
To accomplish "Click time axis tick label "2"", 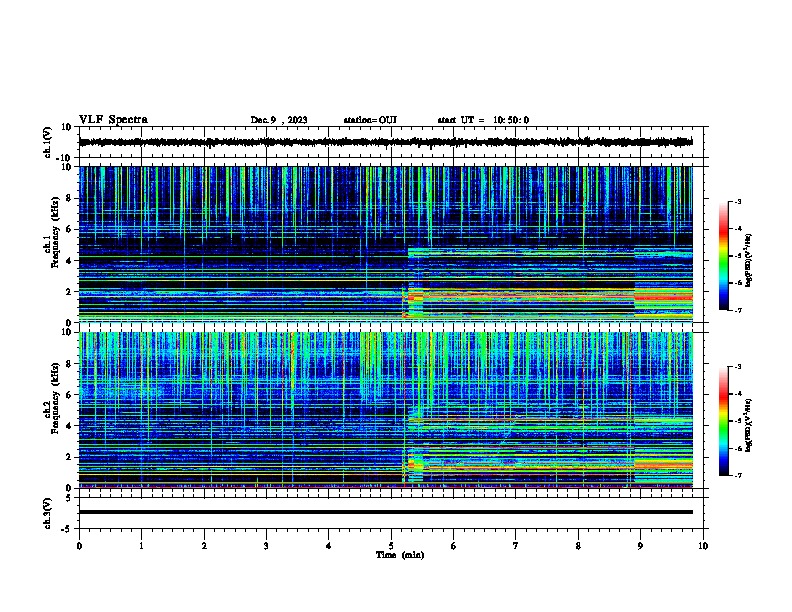I will (x=204, y=546).
